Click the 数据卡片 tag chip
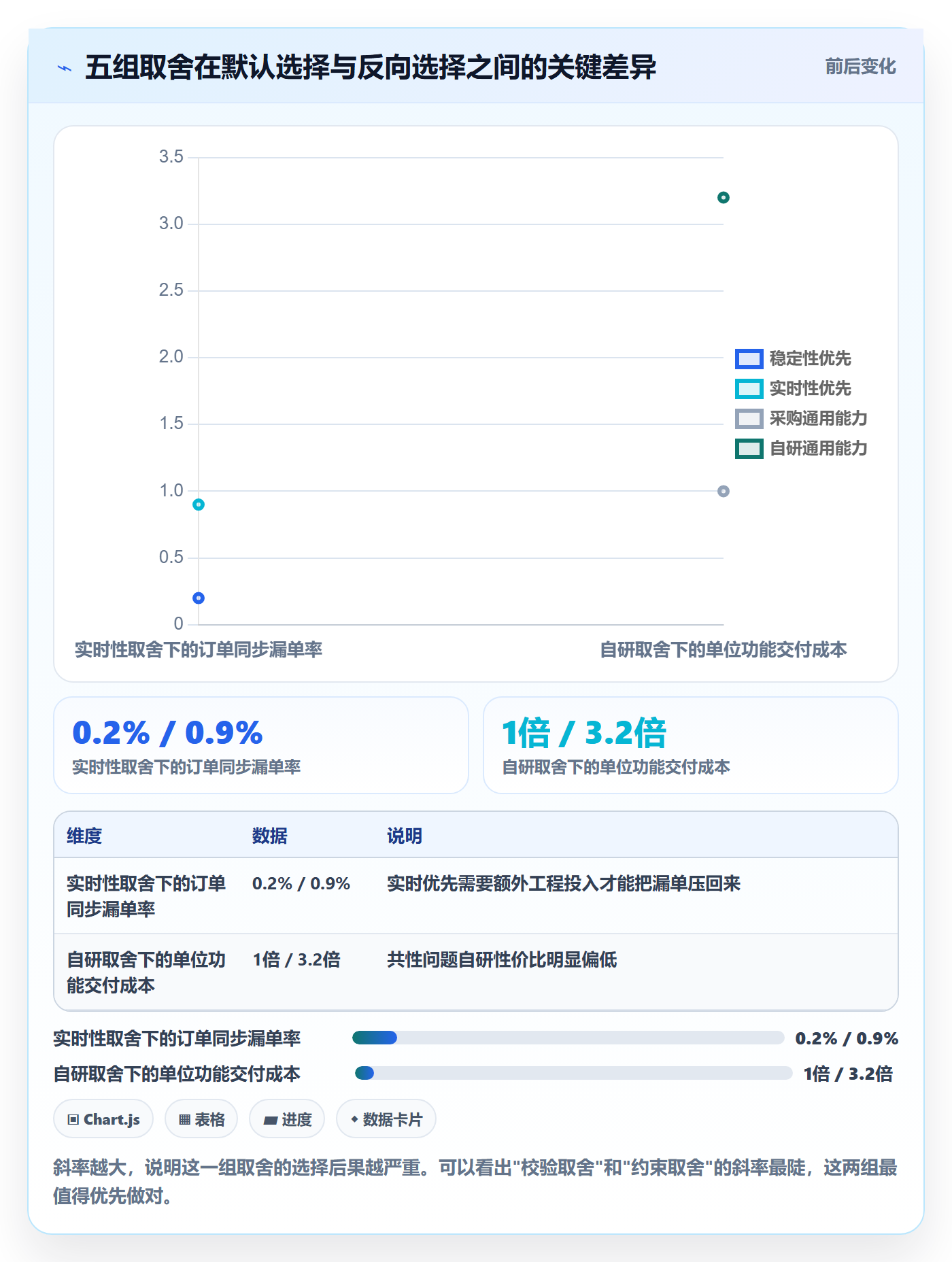This screenshot has height=1262, width=952. [386, 1119]
